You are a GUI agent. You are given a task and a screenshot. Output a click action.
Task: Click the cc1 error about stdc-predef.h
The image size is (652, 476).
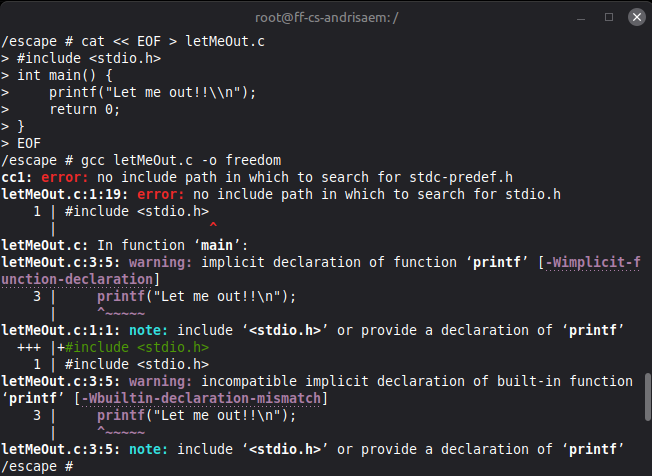coord(257,177)
